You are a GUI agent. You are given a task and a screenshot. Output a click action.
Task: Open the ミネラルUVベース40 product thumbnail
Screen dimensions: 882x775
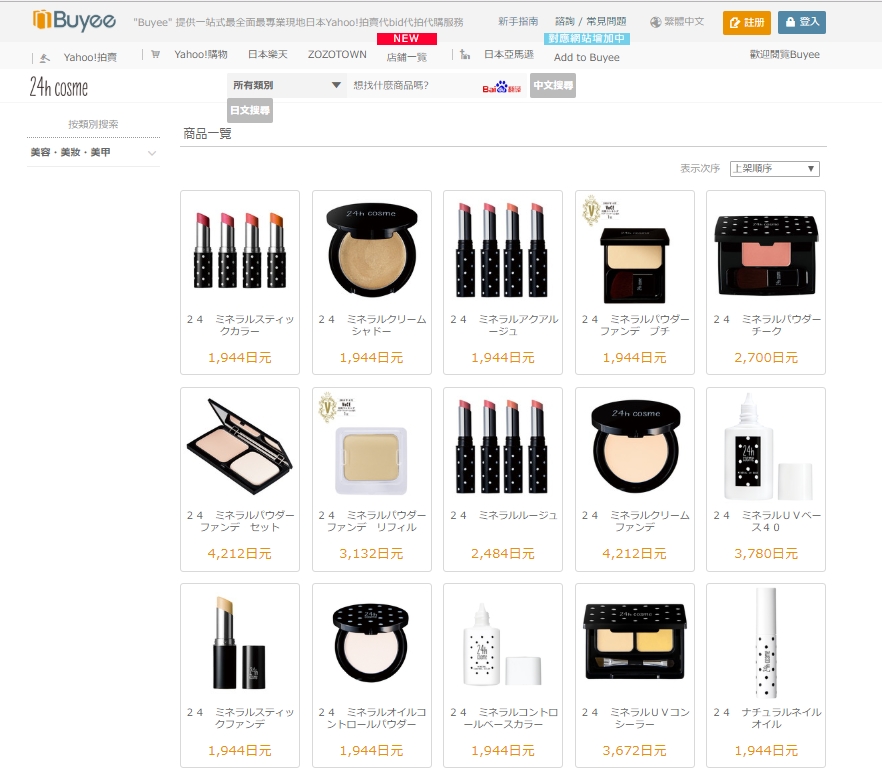[765, 448]
